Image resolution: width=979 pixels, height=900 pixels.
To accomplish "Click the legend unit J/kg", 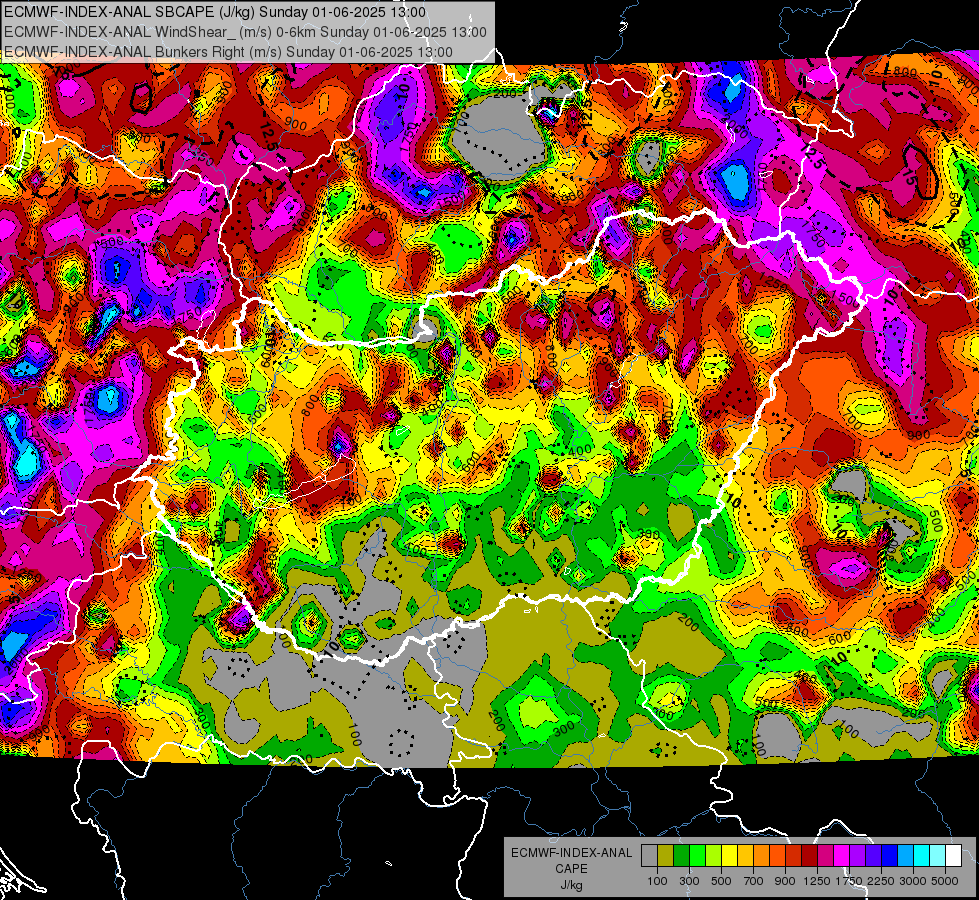I will [571, 885].
